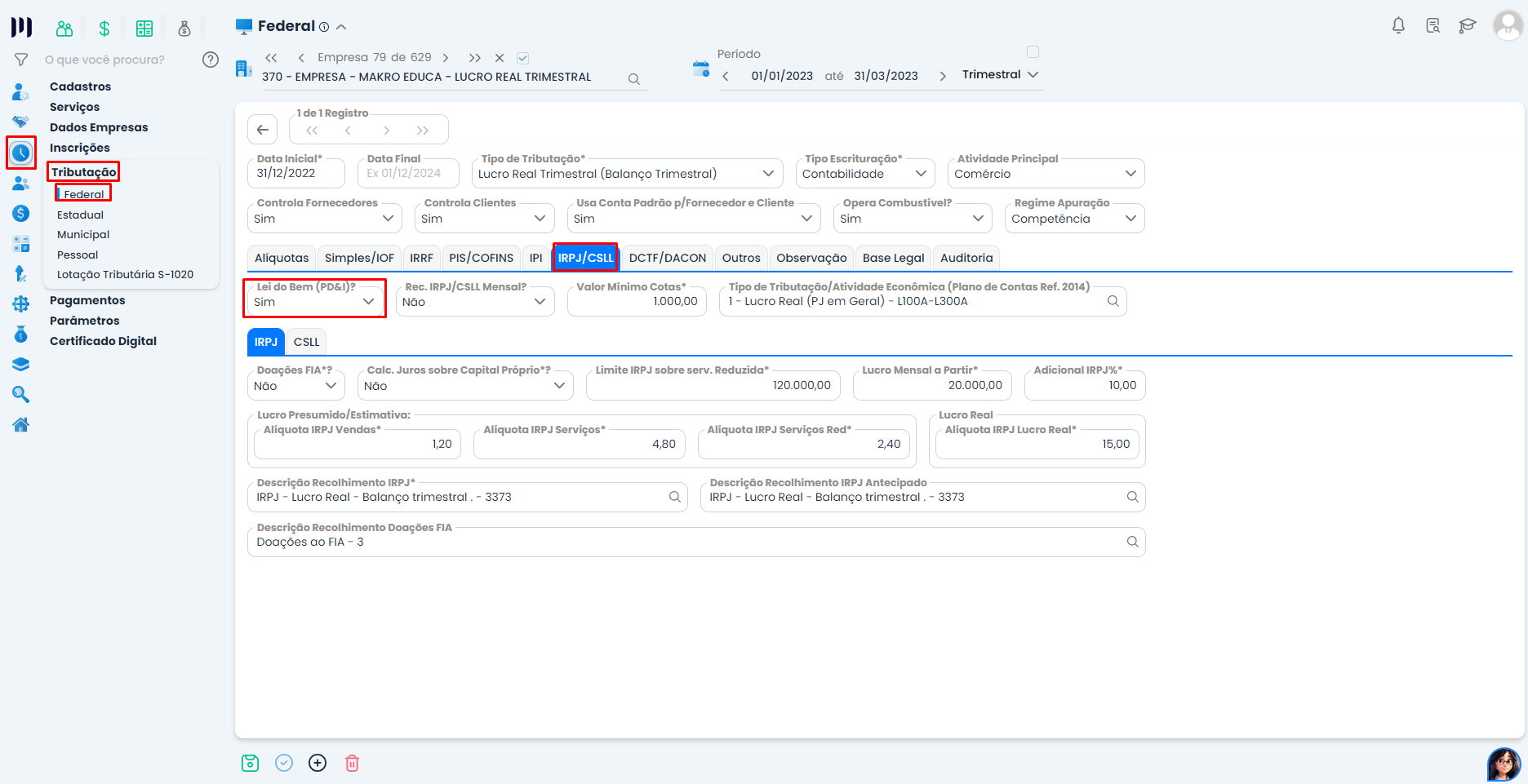
Task: Click the green save icon at bottom
Action: (250, 763)
